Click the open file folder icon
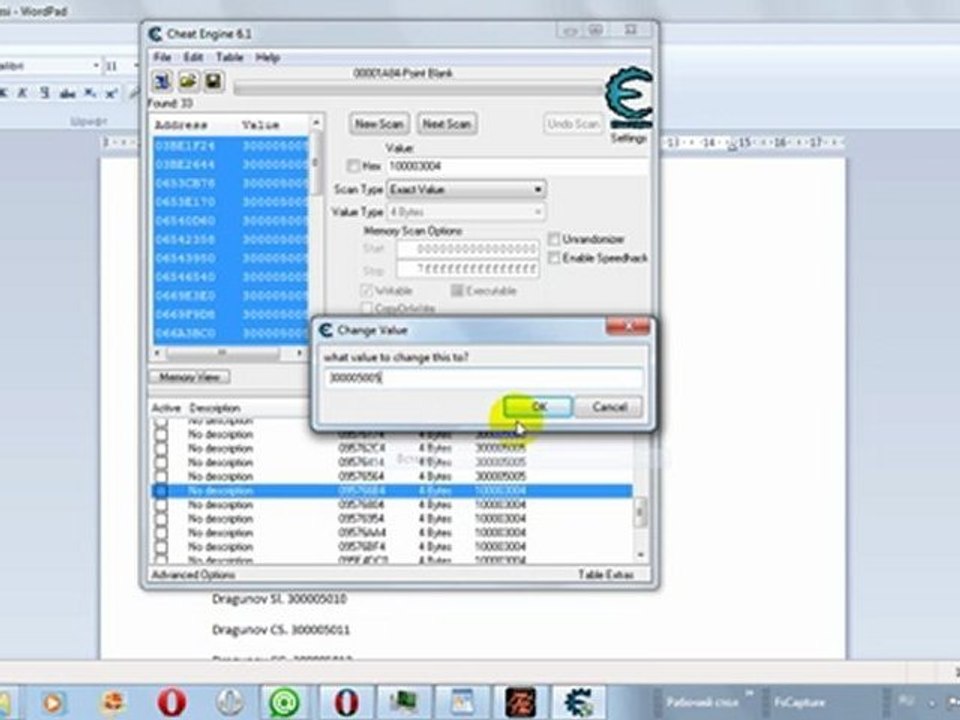 [x=188, y=81]
